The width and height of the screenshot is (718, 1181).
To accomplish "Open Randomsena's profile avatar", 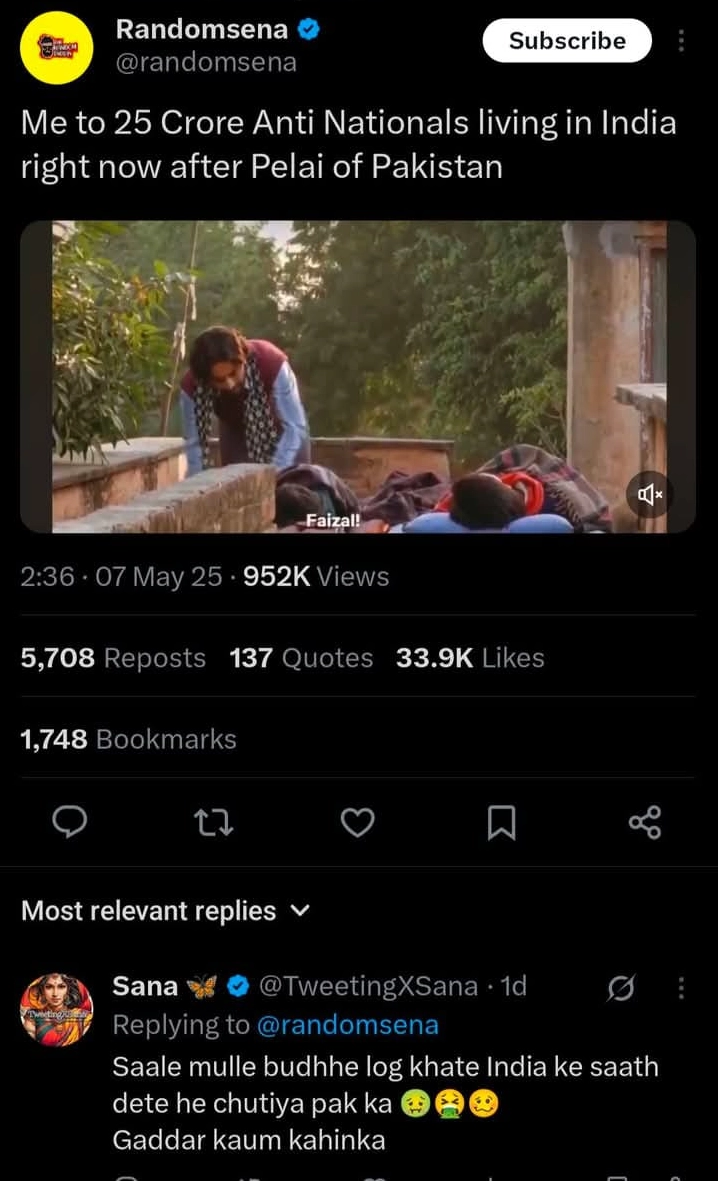I will tap(57, 47).
